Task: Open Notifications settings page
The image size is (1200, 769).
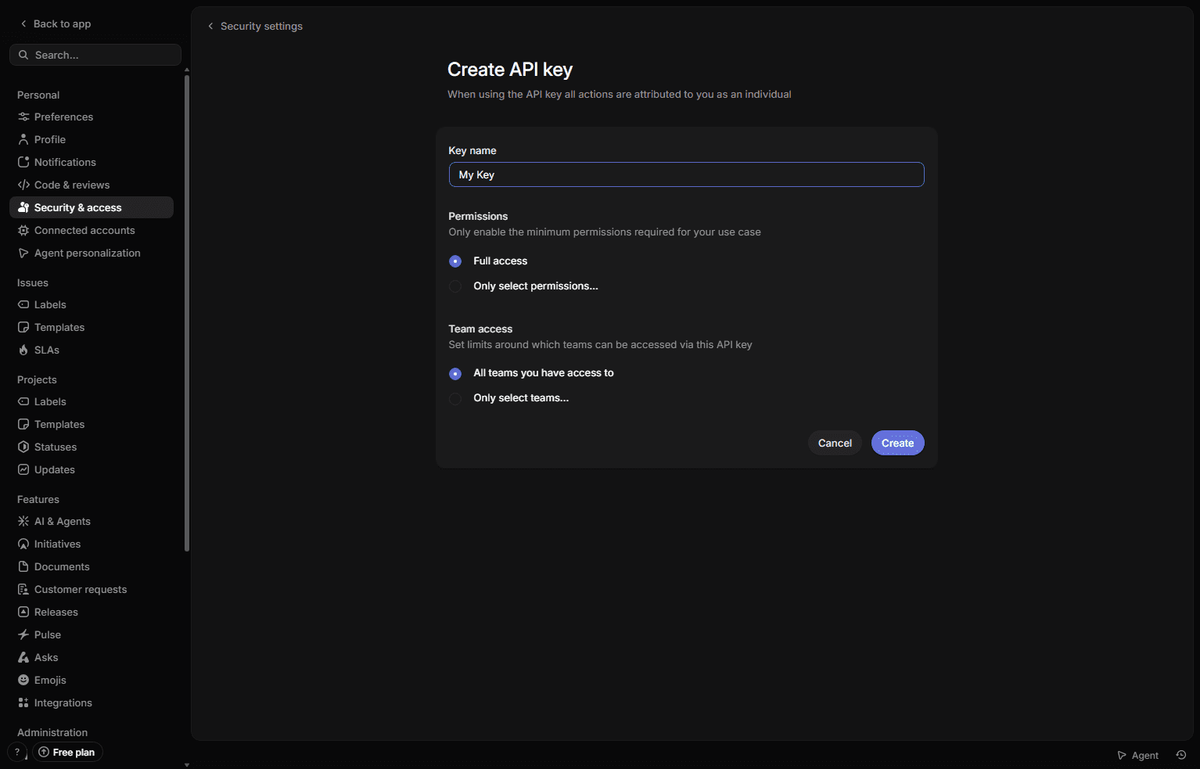Action: point(91,162)
